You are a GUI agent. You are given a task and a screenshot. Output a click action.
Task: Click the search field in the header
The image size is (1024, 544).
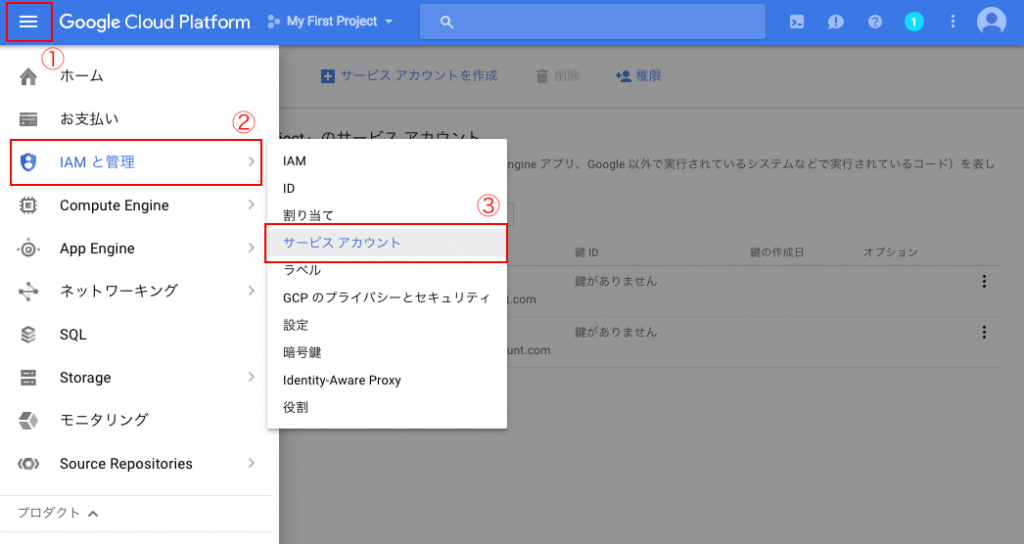pyautogui.click(x=592, y=22)
